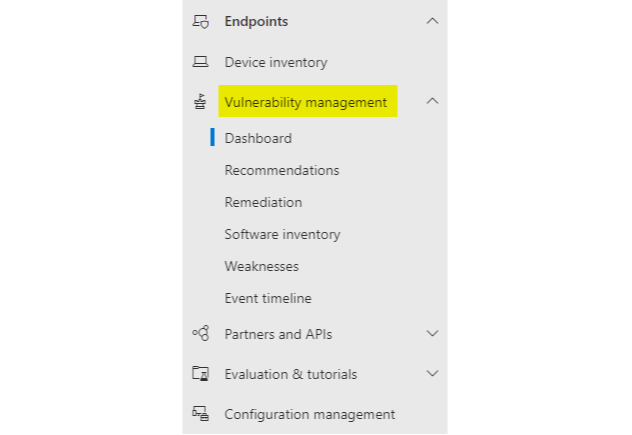Go to Remediation
632x435 pixels.
point(263,202)
